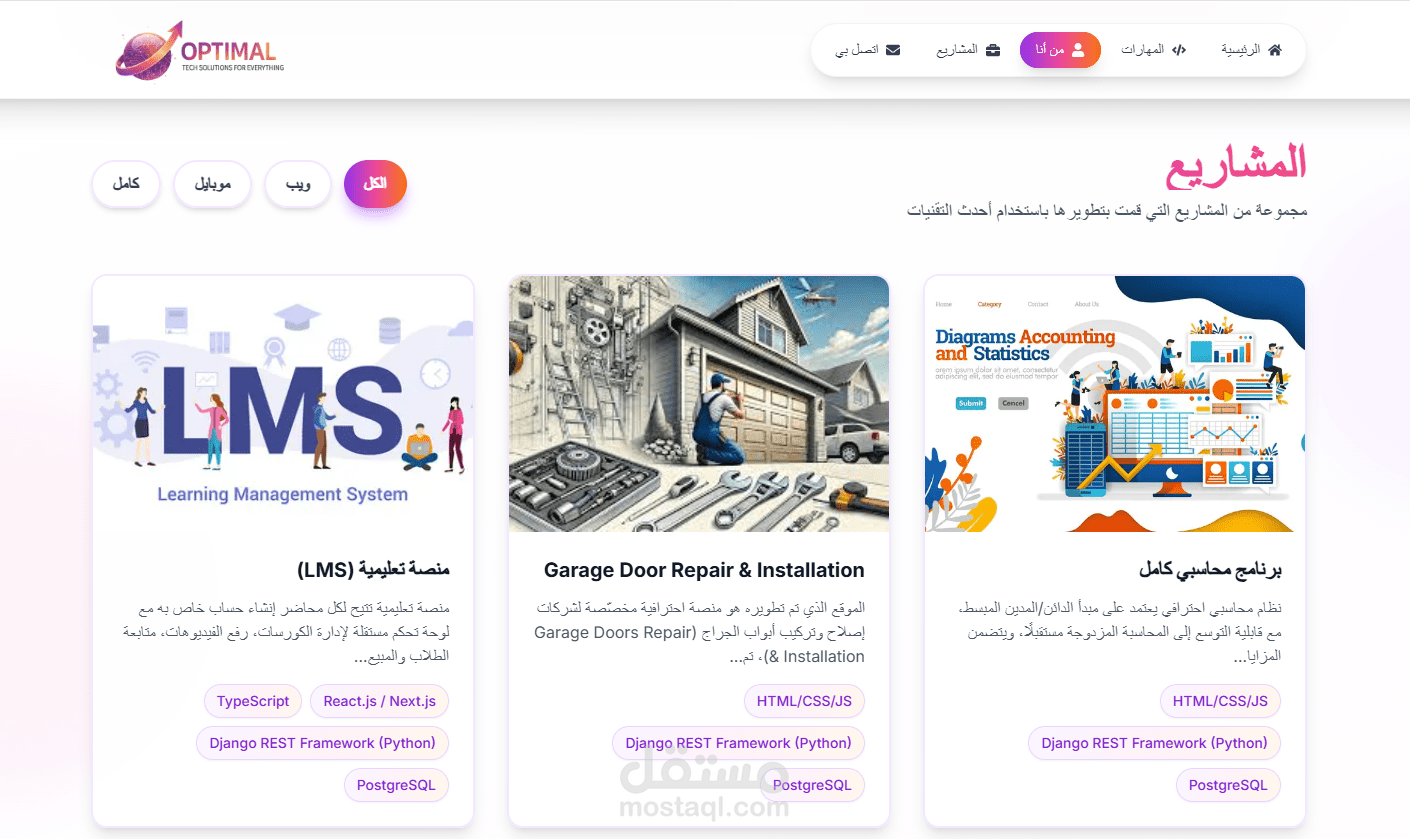1410x839 pixels.
Task: Click the briefcase icon next to المشاريع
Action: (x=993, y=50)
